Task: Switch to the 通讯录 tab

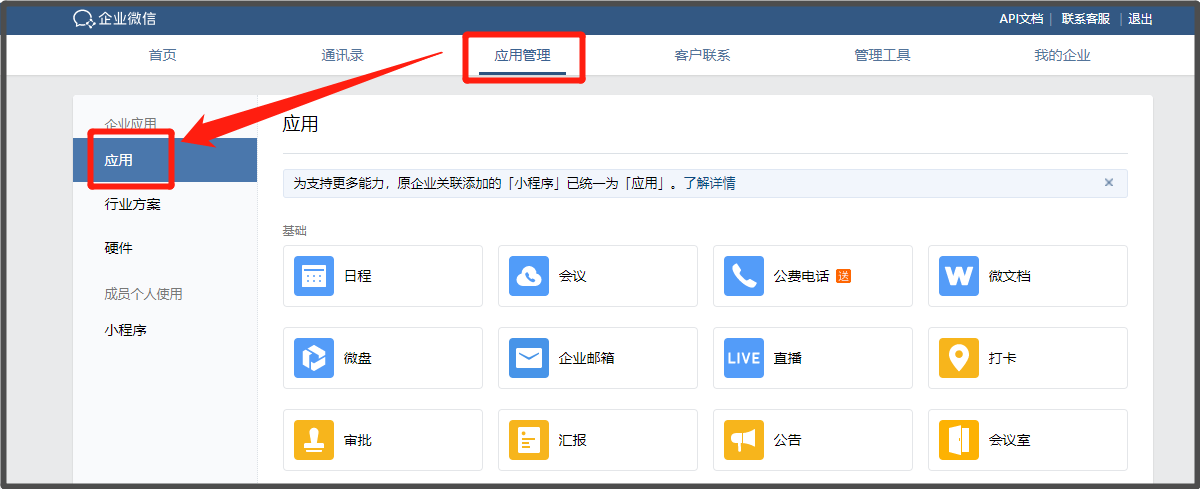Action: tap(343, 55)
